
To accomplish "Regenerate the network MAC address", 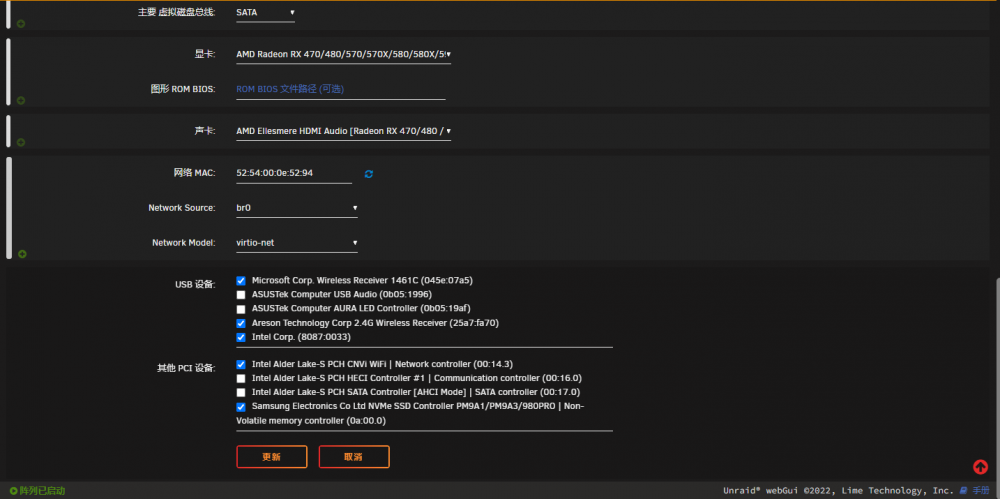I will click(369, 174).
